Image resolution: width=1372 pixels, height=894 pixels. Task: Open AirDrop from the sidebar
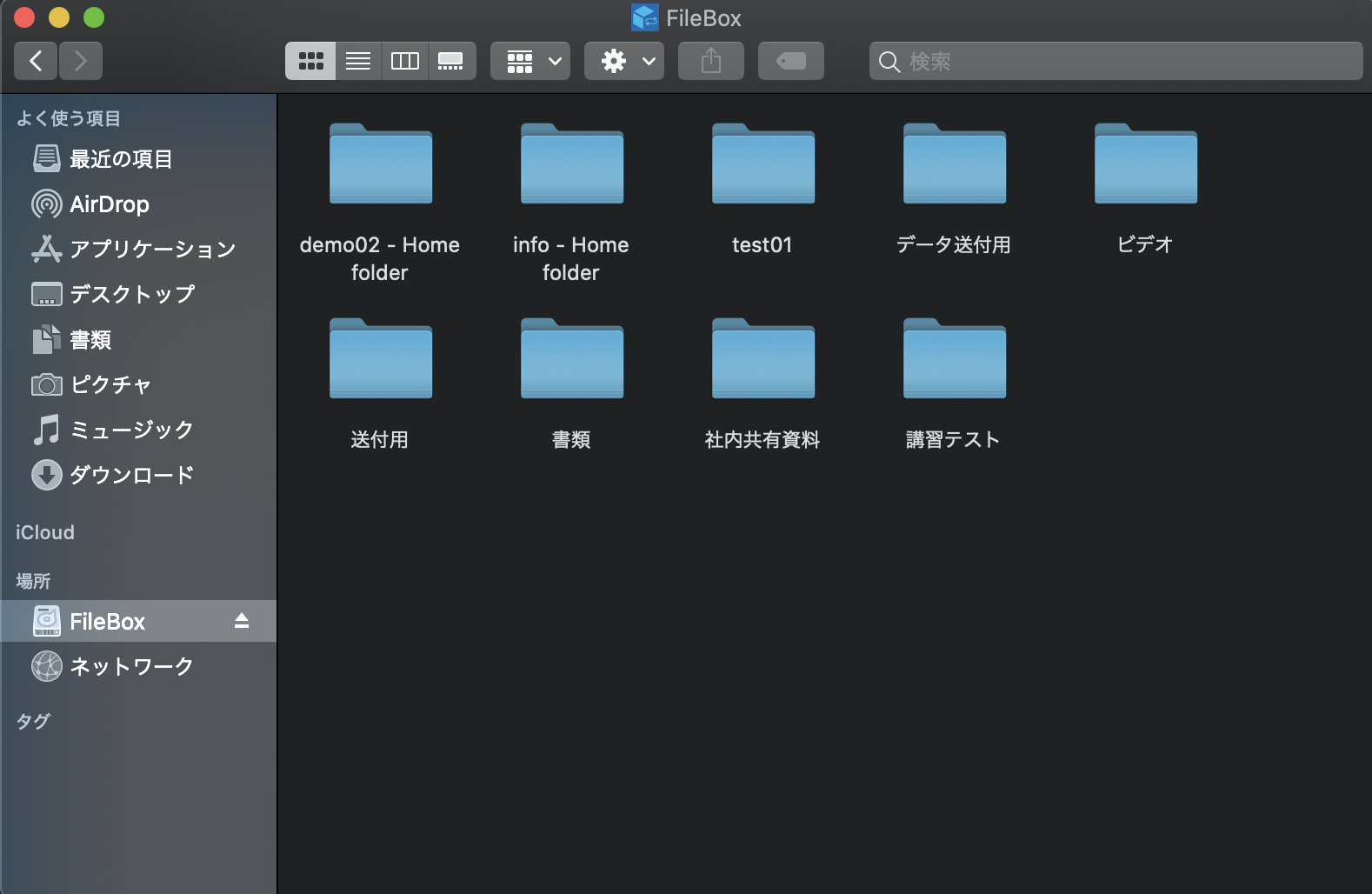click(x=109, y=204)
